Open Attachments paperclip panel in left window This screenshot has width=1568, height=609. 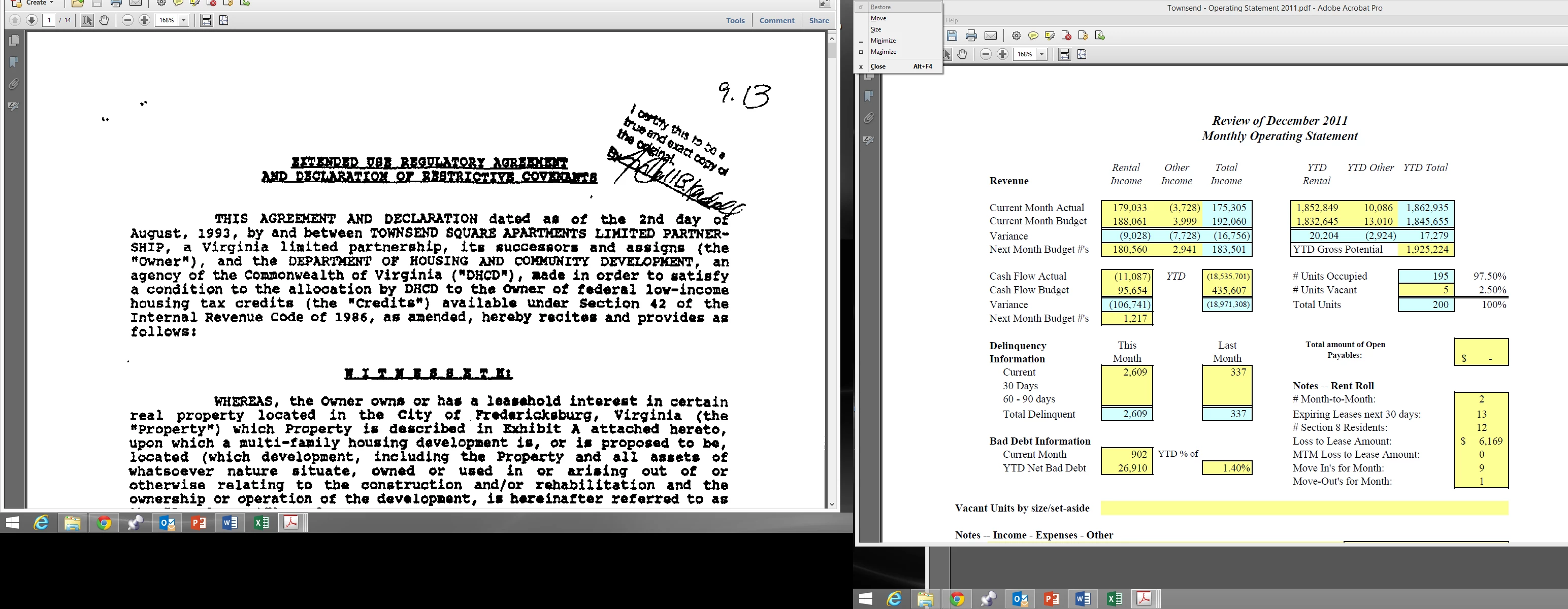(14, 84)
